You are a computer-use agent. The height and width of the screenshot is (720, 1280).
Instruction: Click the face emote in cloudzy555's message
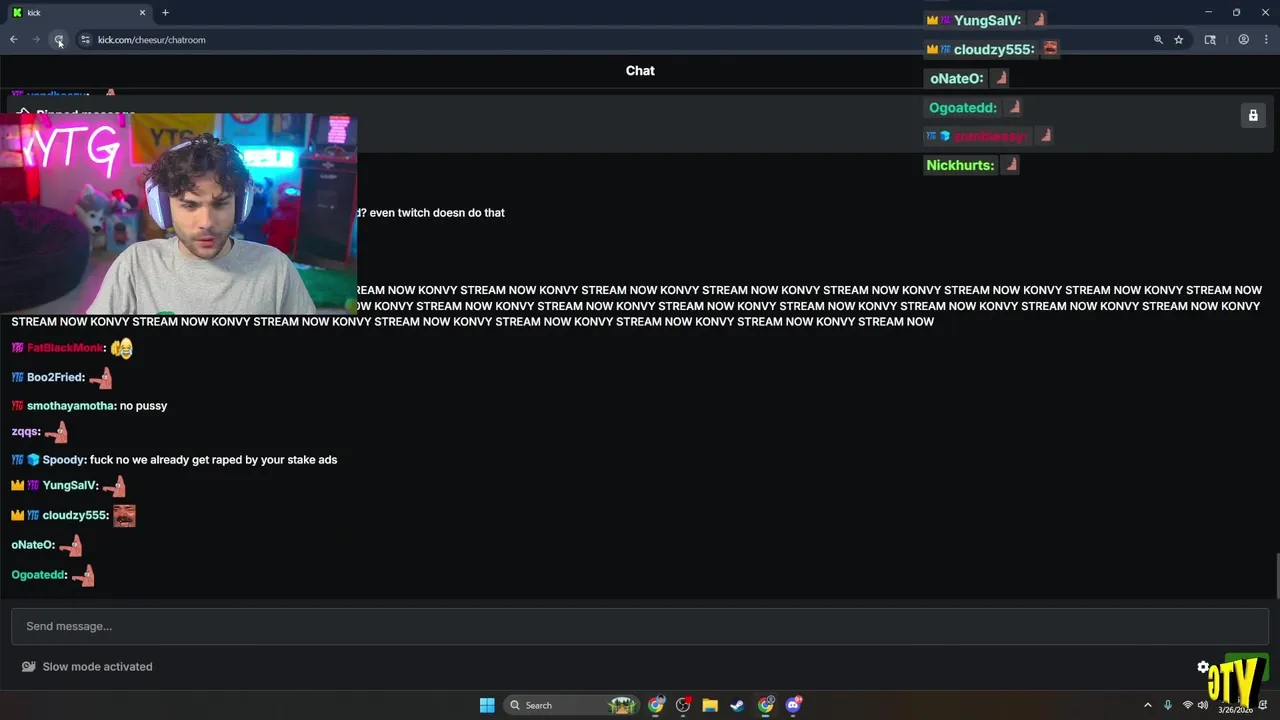tap(124, 516)
